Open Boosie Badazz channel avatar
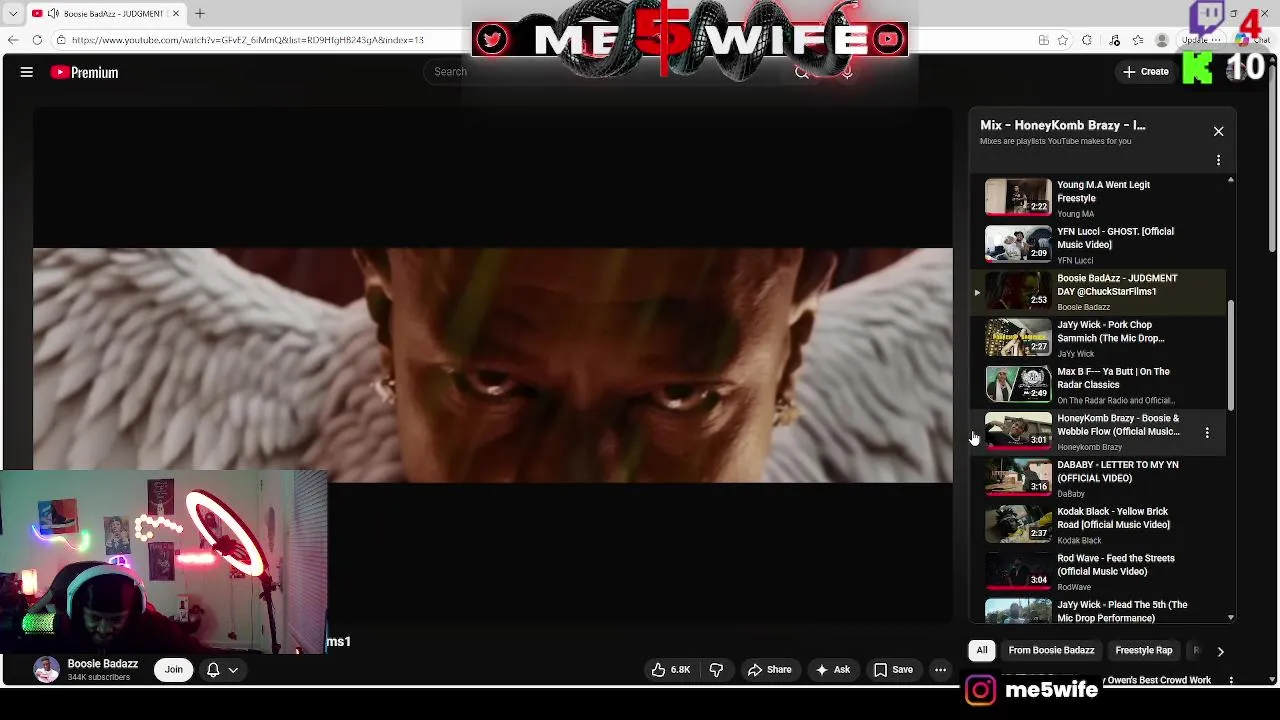 point(46,670)
